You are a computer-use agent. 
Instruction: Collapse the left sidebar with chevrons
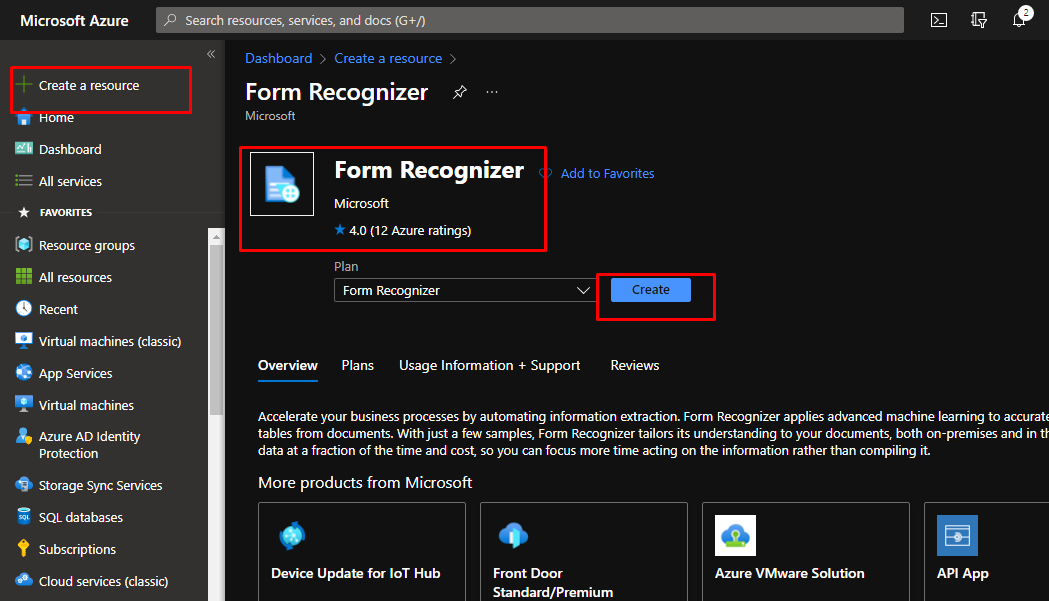(211, 54)
